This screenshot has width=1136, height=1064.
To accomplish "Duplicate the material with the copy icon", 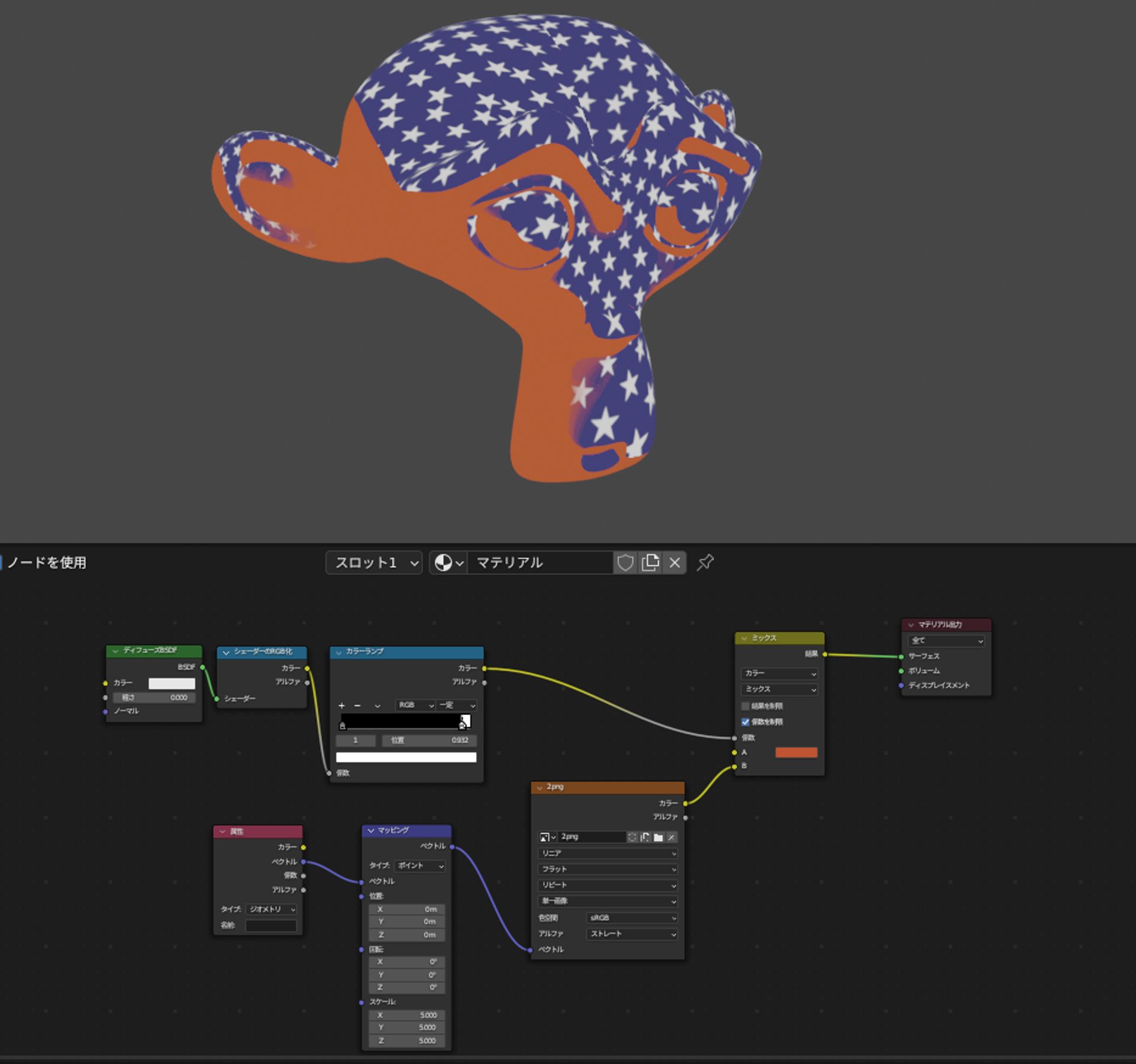I will pyautogui.click(x=650, y=562).
